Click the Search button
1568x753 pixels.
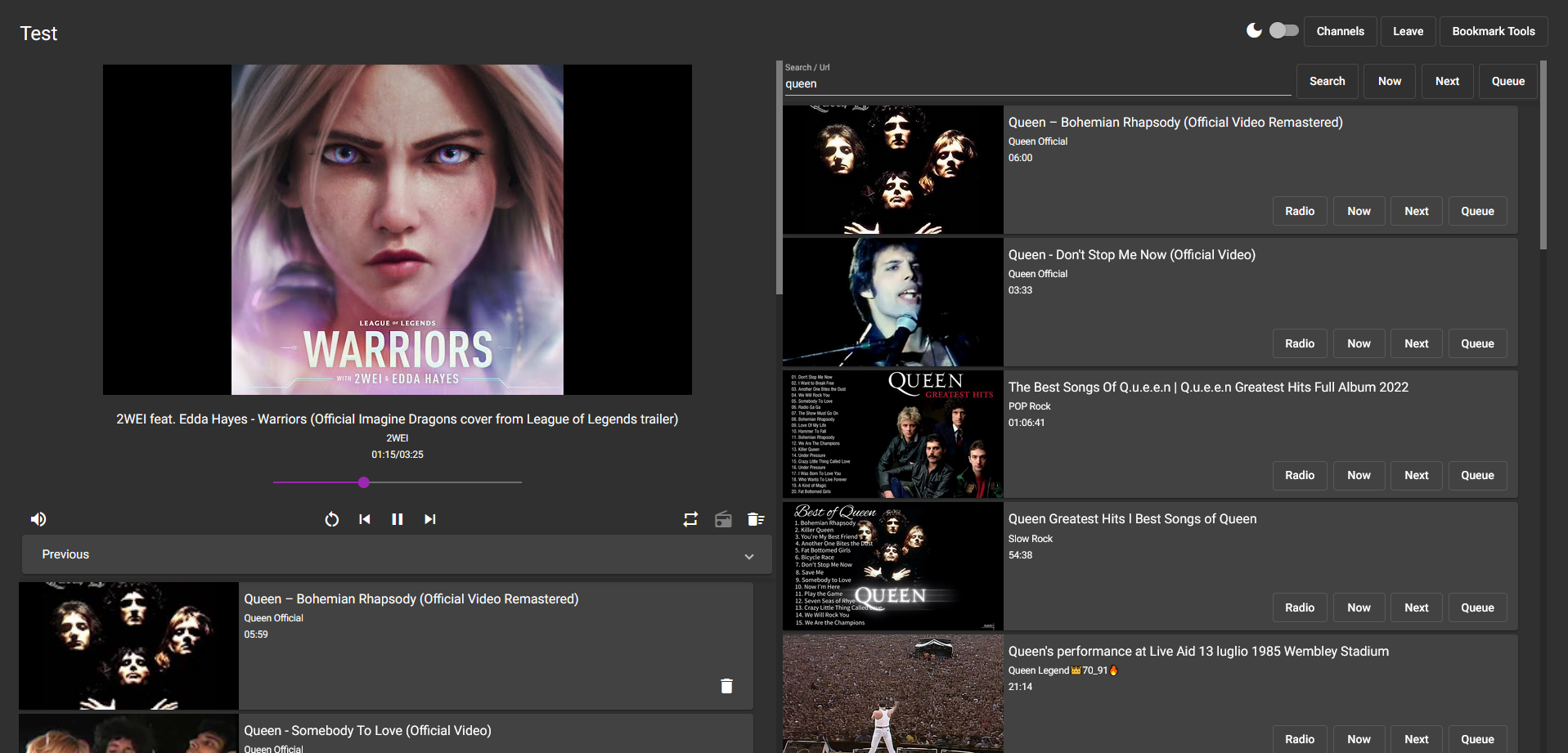[1328, 81]
